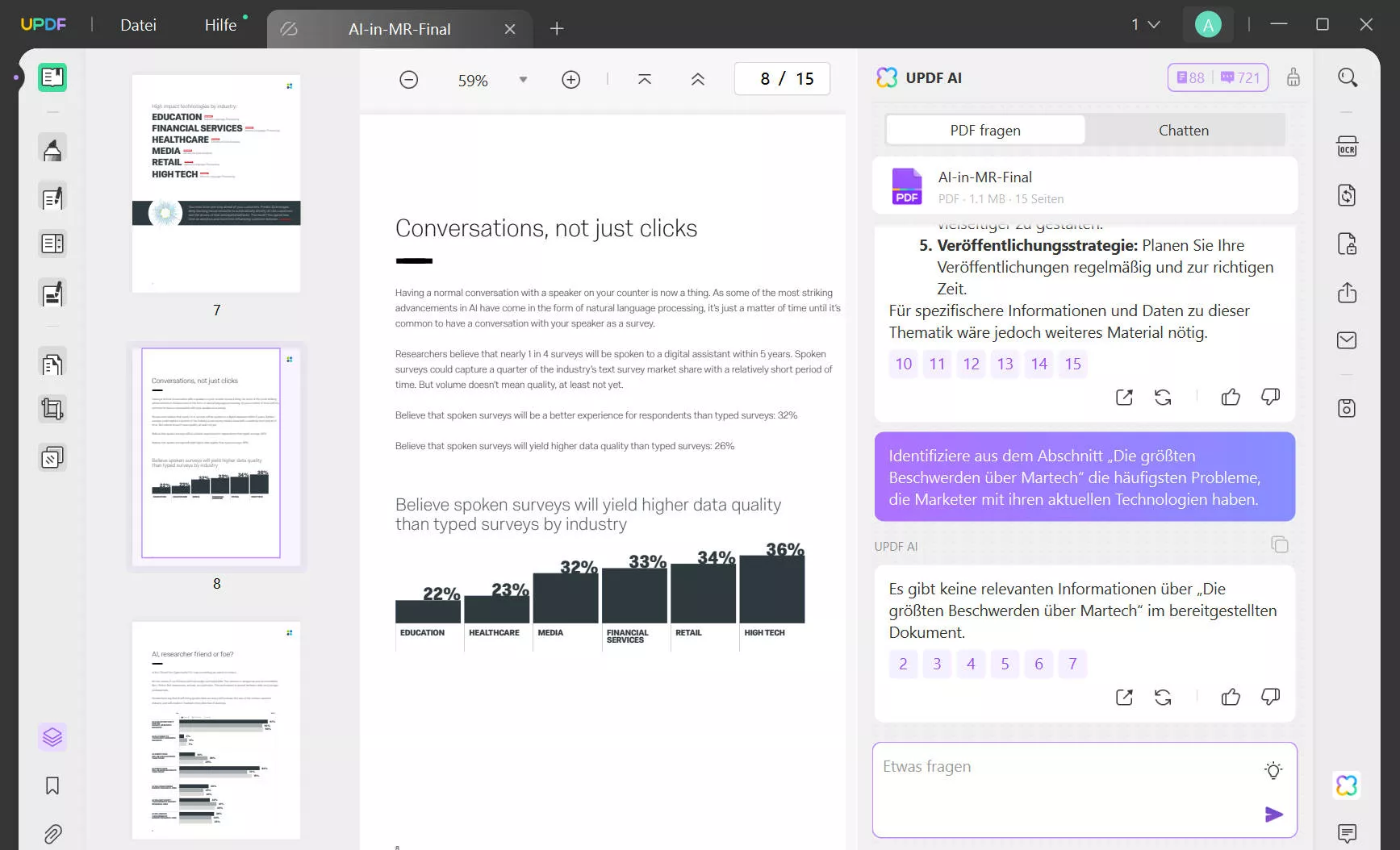1400x850 pixels.
Task: Open the zoom level dropdown arrow
Action: (x=524, y=80)
